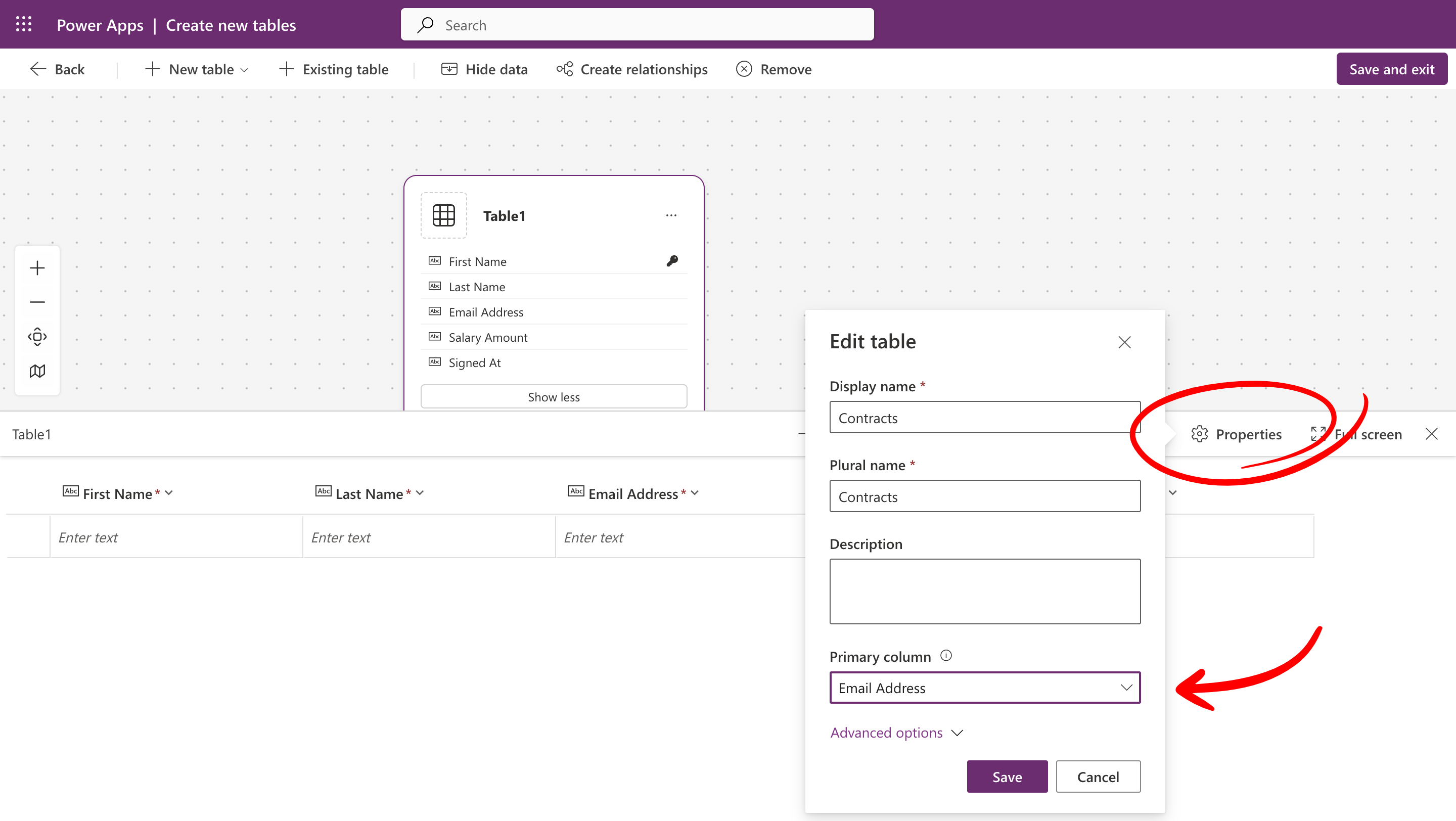The image size is (1456, 821).
Task: Close the Edit table dialog
Action: pos(1124,342)
